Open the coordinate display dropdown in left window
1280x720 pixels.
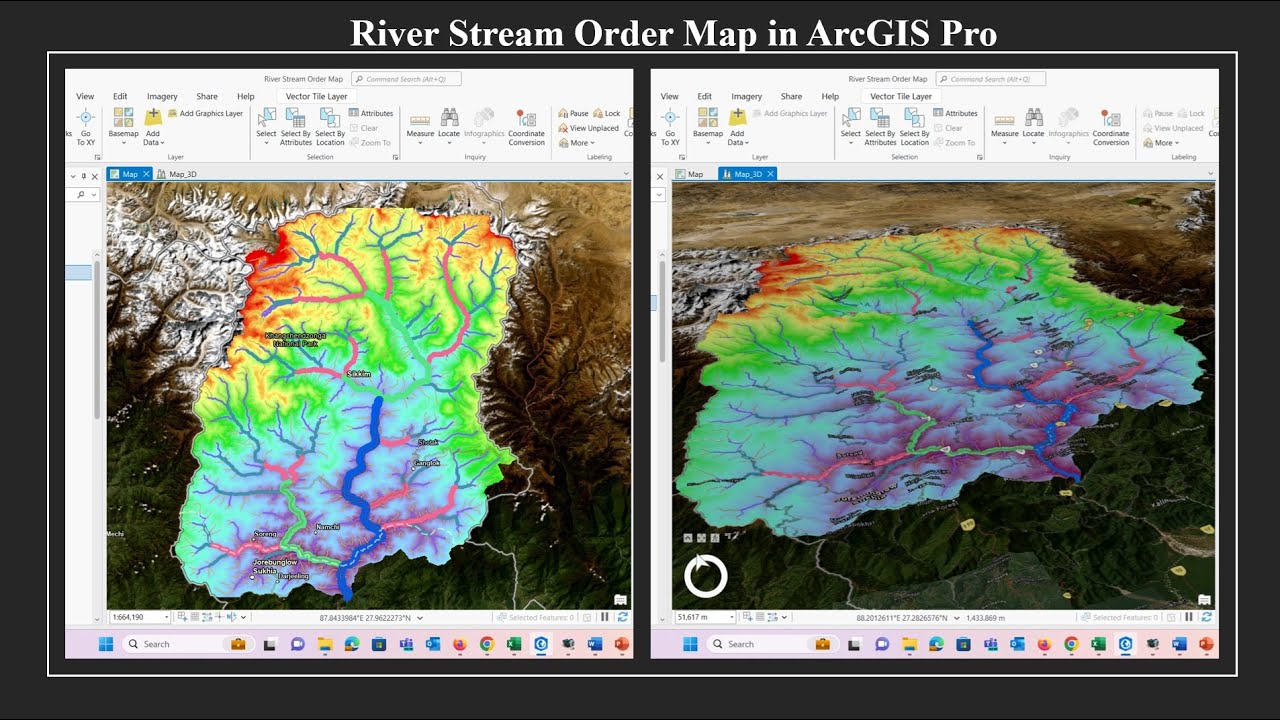(x=421, y=618)
